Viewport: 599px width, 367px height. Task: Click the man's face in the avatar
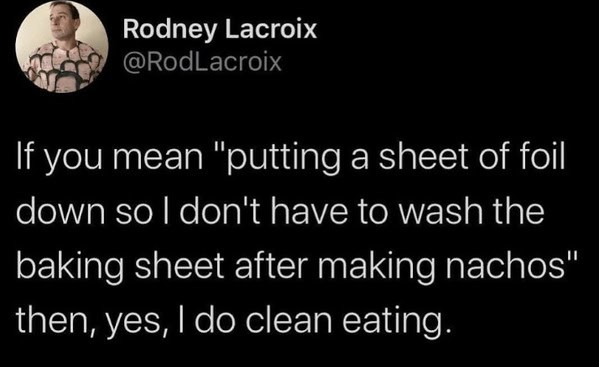point(62,22)
